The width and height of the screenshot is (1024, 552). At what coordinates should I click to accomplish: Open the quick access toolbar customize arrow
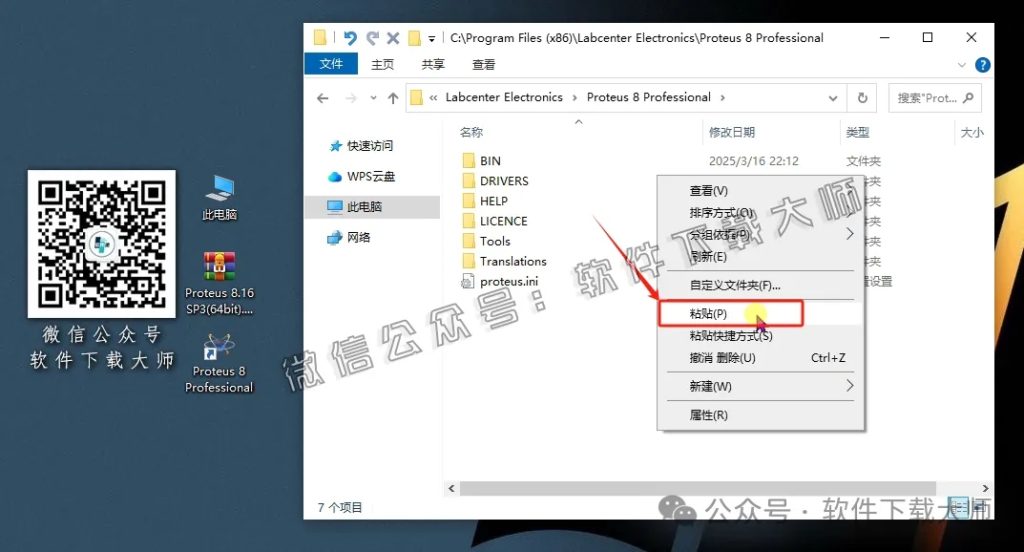(x=432, y=39)
